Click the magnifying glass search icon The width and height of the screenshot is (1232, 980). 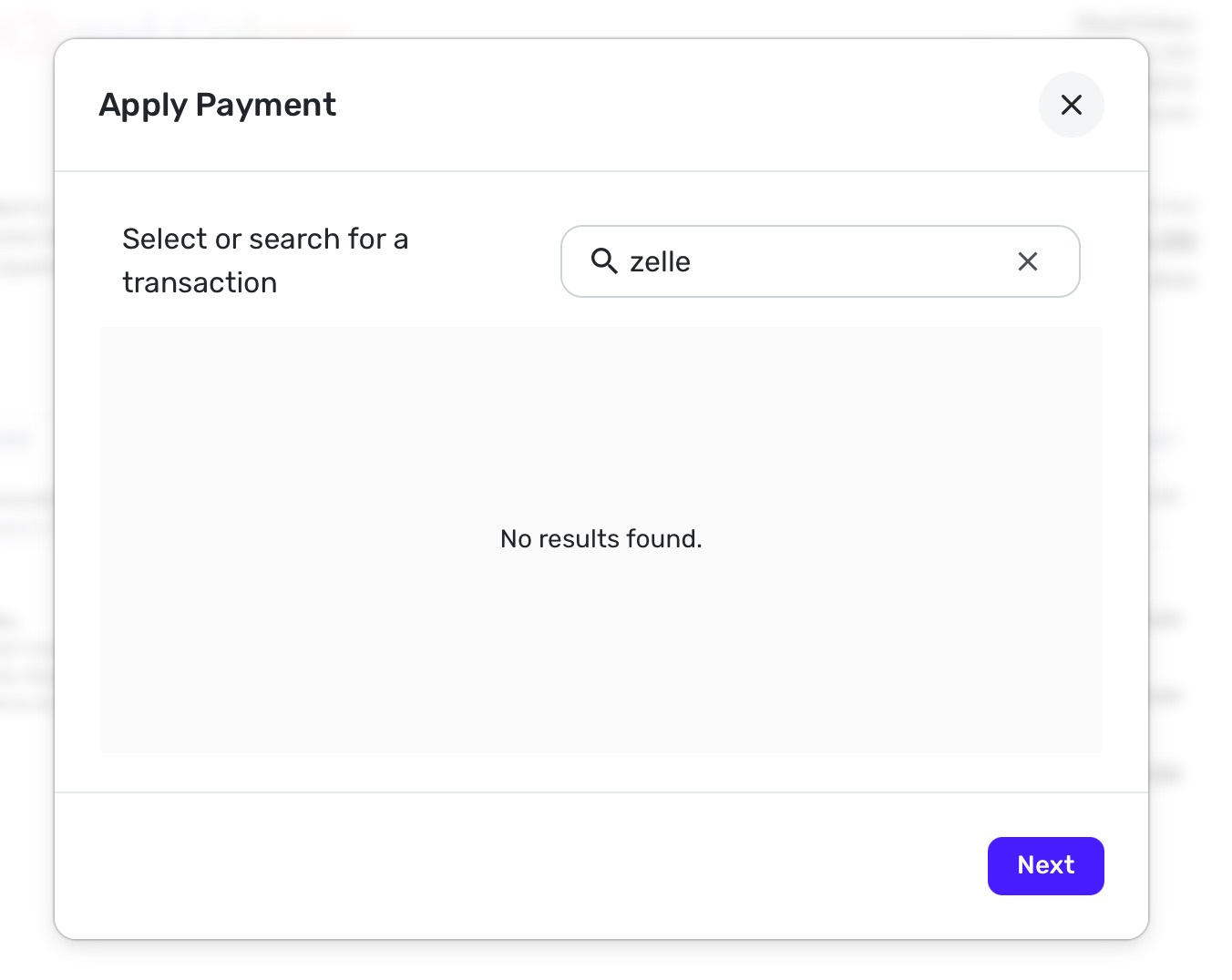coord(603,261)
